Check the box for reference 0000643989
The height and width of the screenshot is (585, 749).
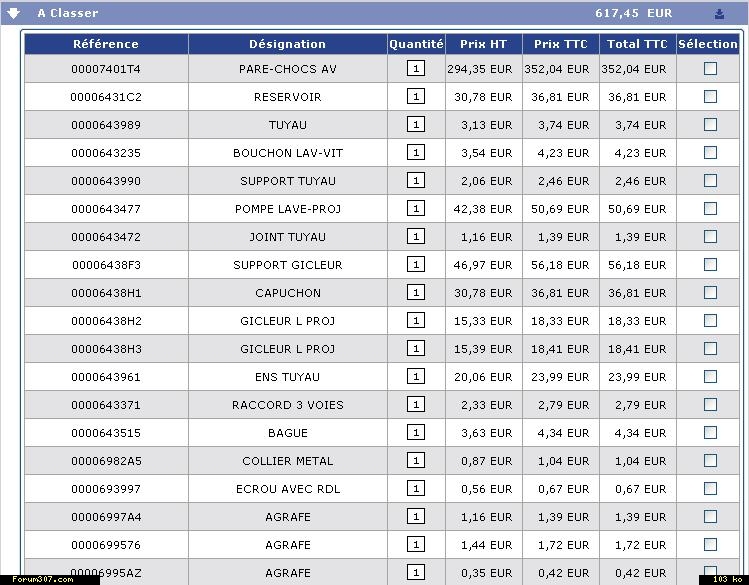(710, 125)
